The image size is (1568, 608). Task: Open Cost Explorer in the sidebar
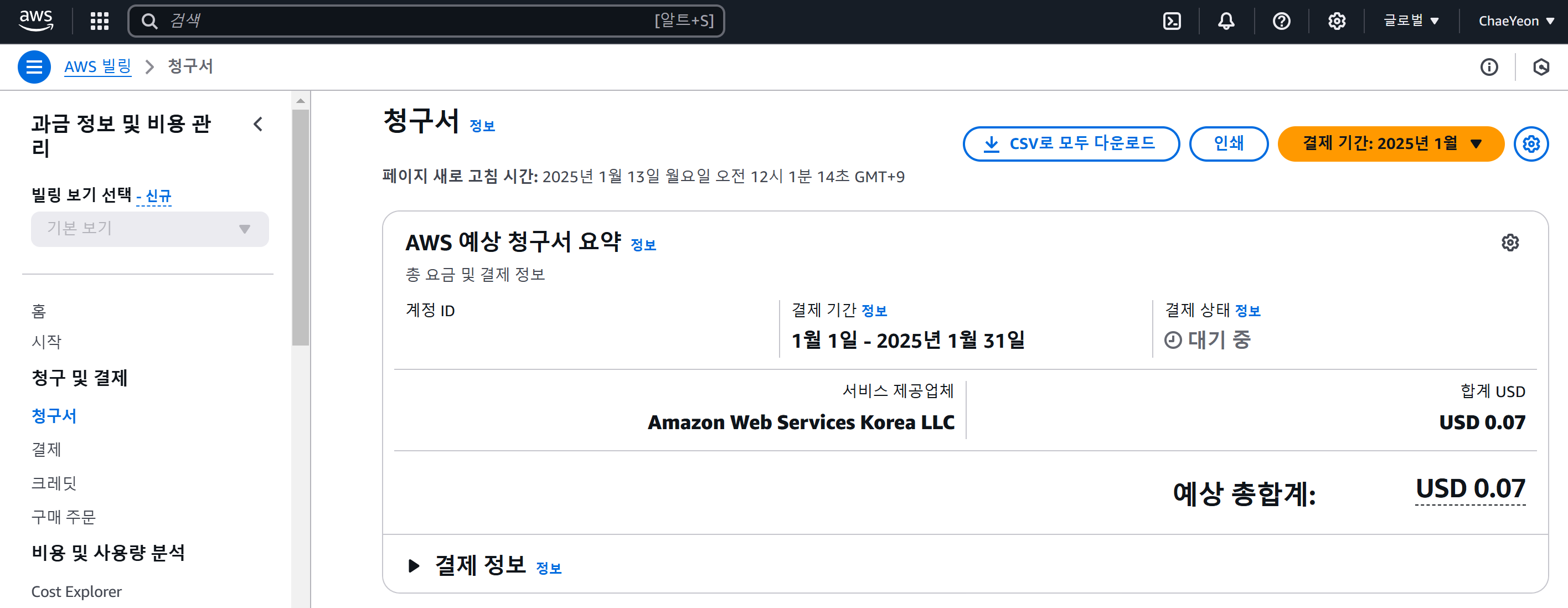tap(77, 591)
